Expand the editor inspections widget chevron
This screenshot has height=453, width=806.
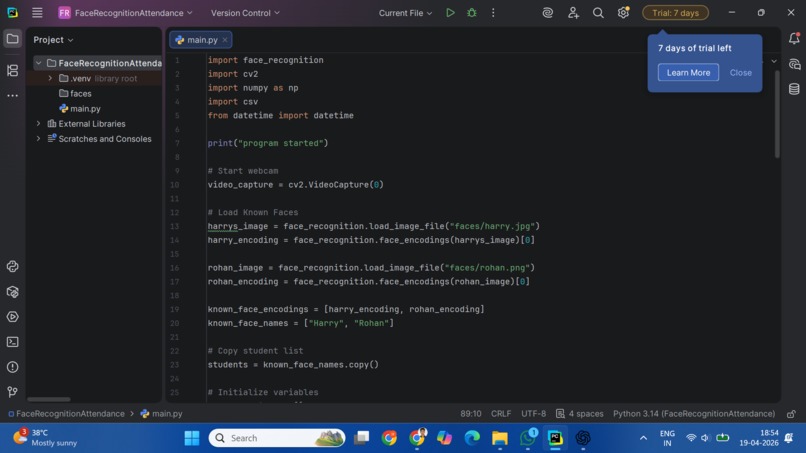tap(774, 61)
